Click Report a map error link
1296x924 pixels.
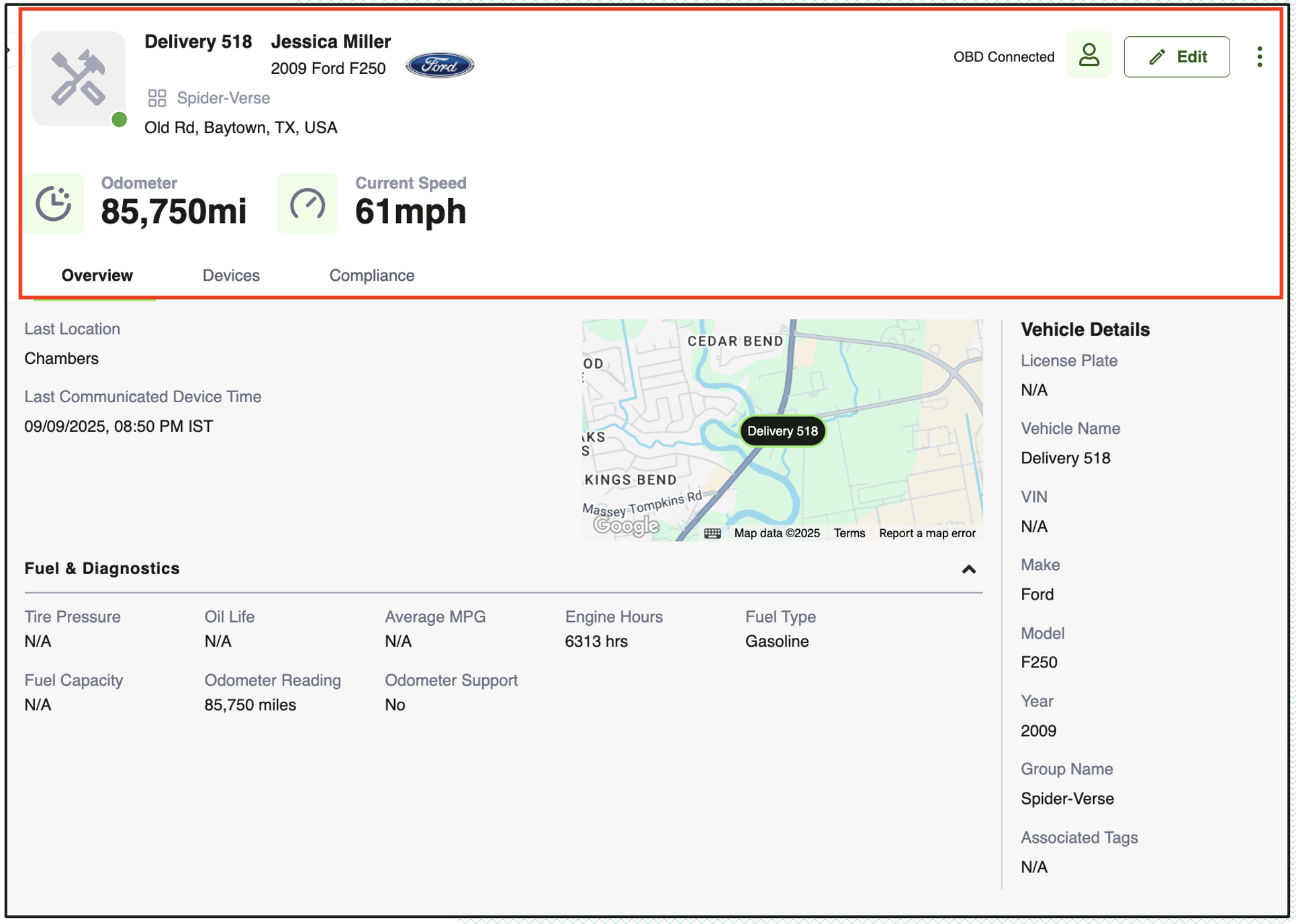click(927, 533)
